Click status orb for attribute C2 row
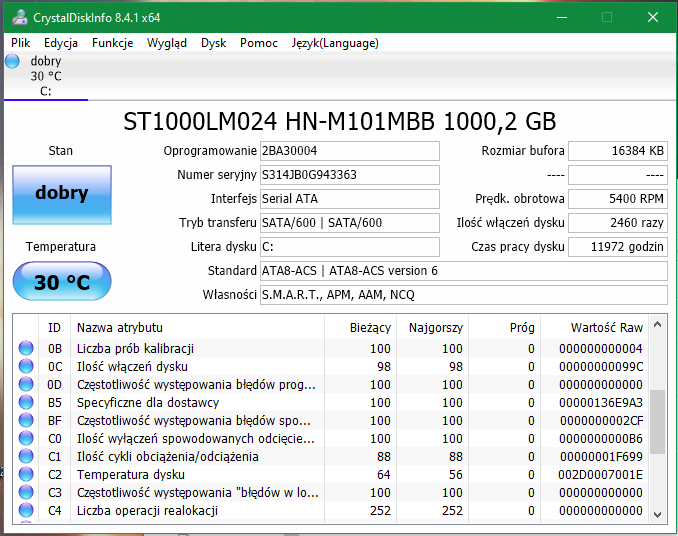The height and width of the screenshot is (536, 678). pyautogui.click(x=26, y=475)
